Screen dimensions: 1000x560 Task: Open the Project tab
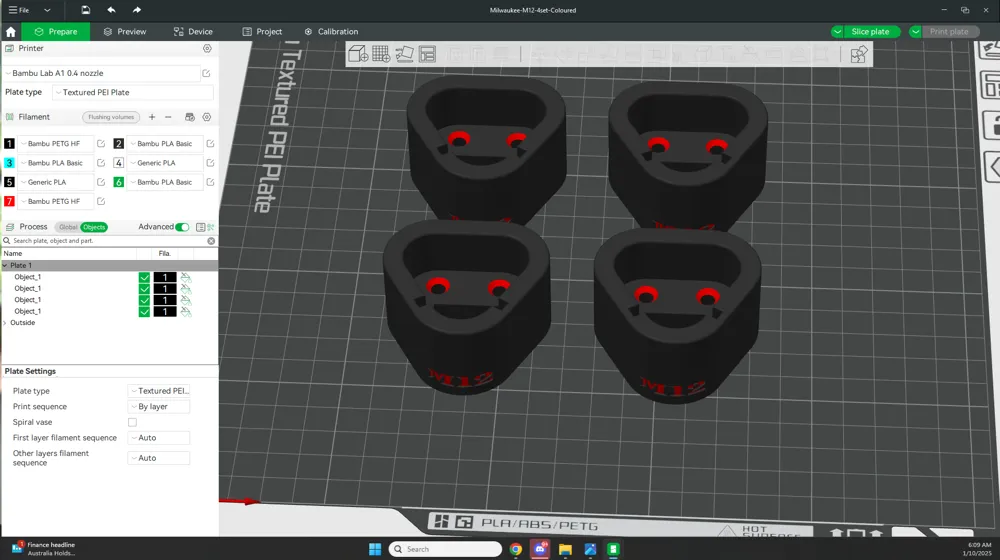(262, 31)
